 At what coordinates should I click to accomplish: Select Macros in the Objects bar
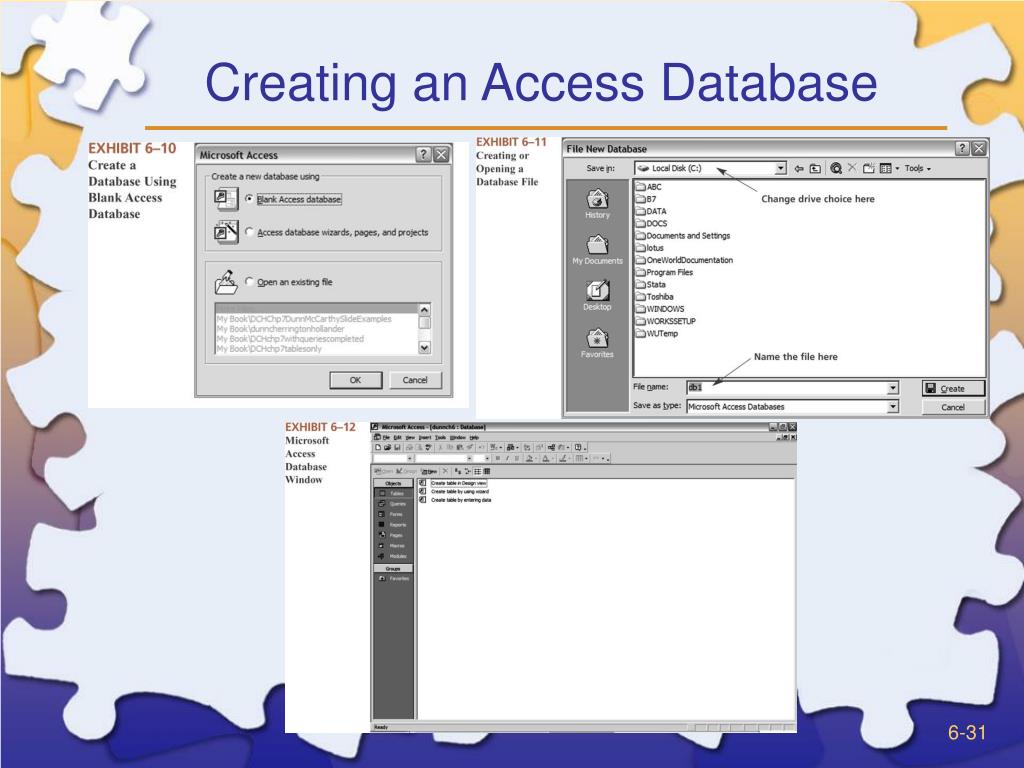tap(393, 546)
